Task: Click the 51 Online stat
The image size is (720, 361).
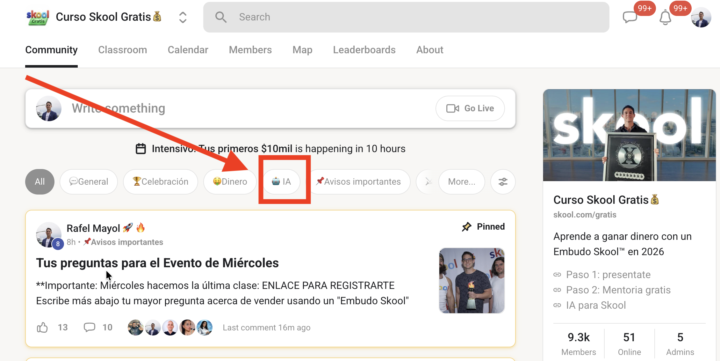Action: (629, 344)
